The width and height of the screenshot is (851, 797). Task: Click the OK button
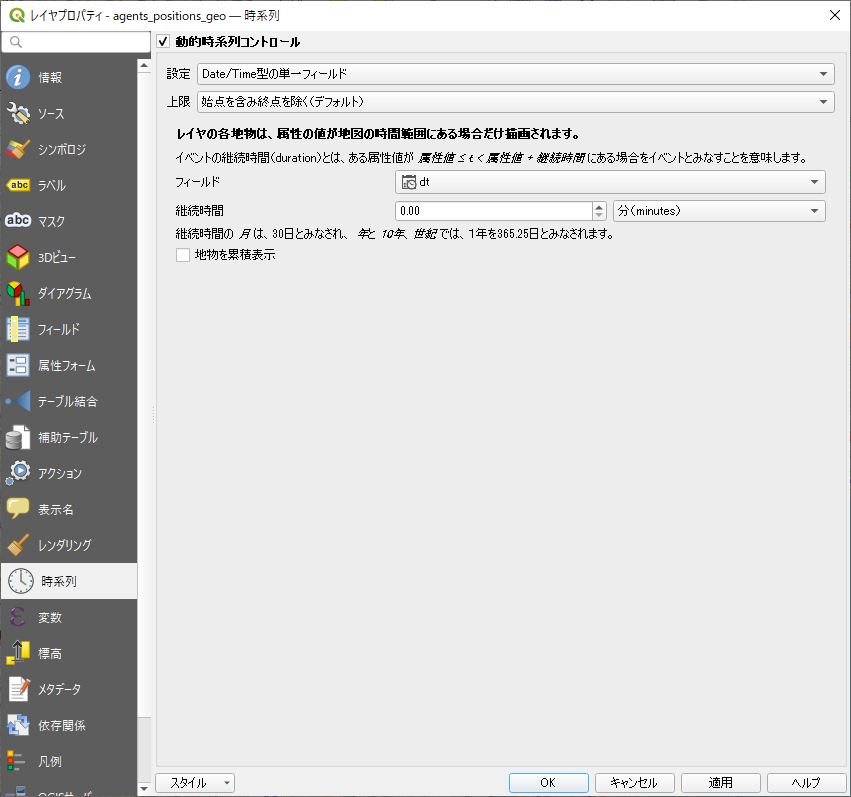click(x=547, y=783)
